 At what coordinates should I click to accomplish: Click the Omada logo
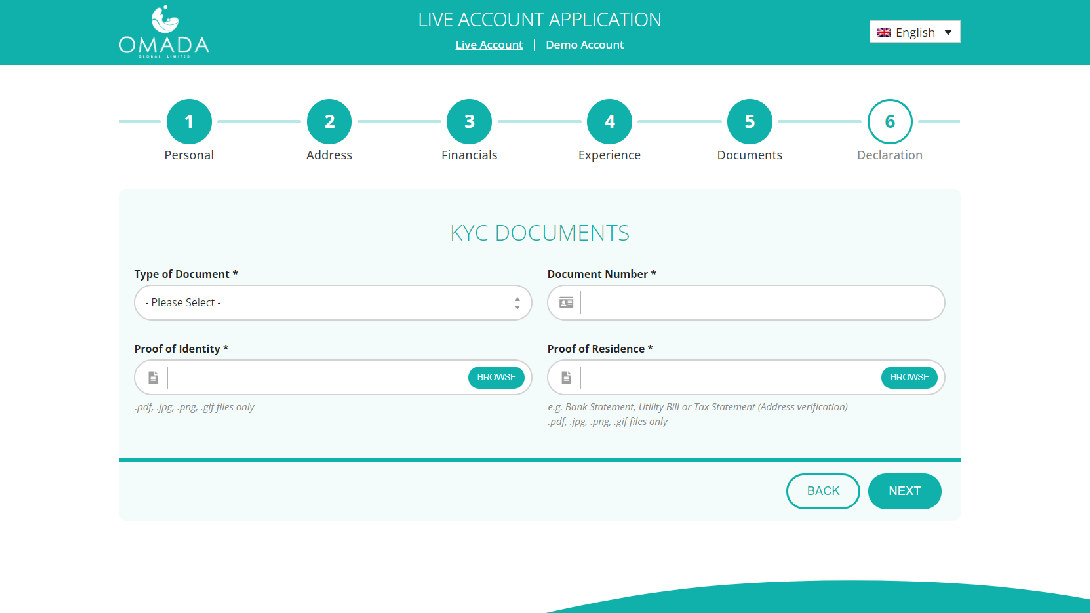point(164,32)
